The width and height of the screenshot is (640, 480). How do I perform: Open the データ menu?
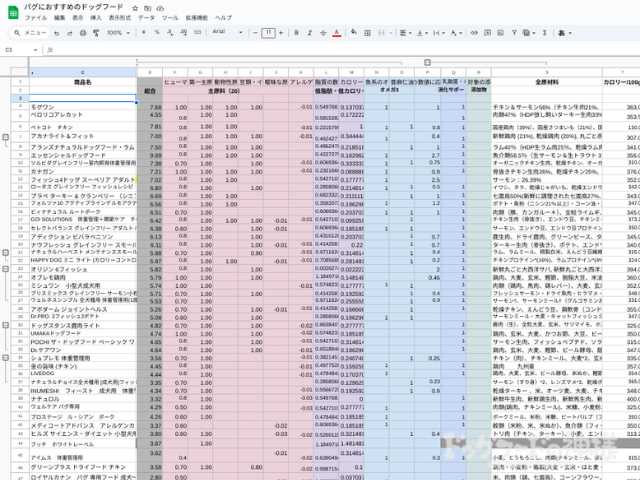pos(146,18)
